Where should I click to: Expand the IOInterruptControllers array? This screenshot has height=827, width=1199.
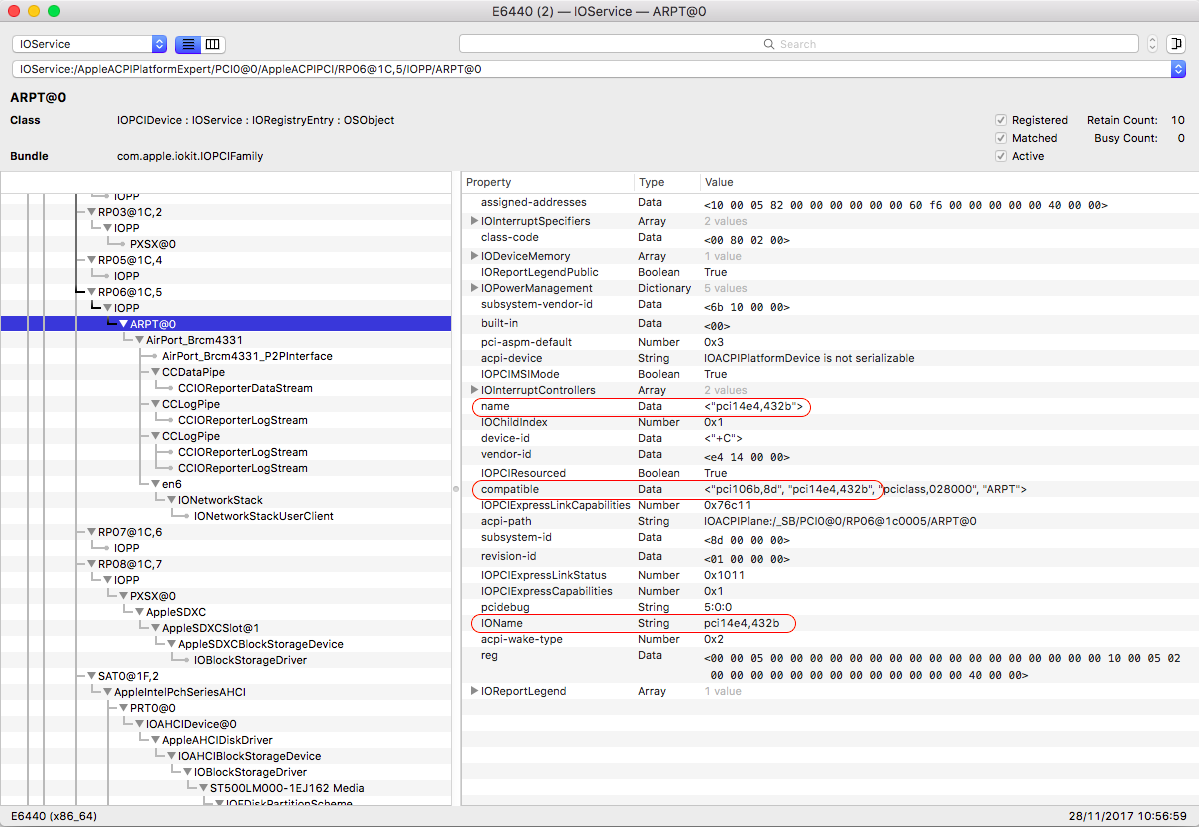(474, 390)
